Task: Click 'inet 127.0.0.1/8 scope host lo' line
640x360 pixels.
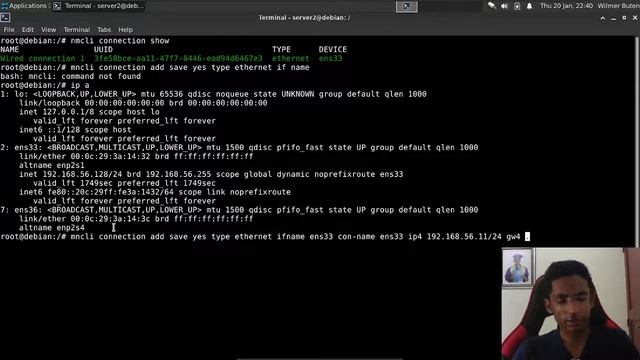Action: click(89, 112)
